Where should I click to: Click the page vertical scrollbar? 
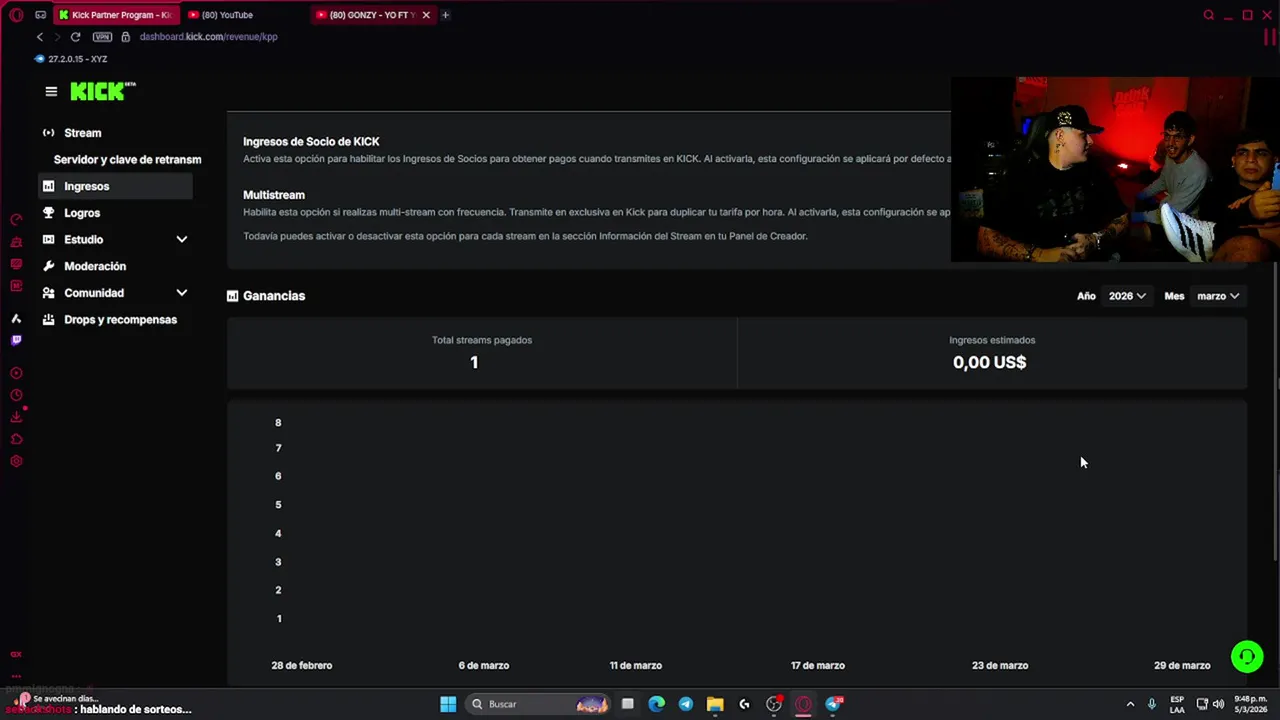click(x=1275, y=410)
